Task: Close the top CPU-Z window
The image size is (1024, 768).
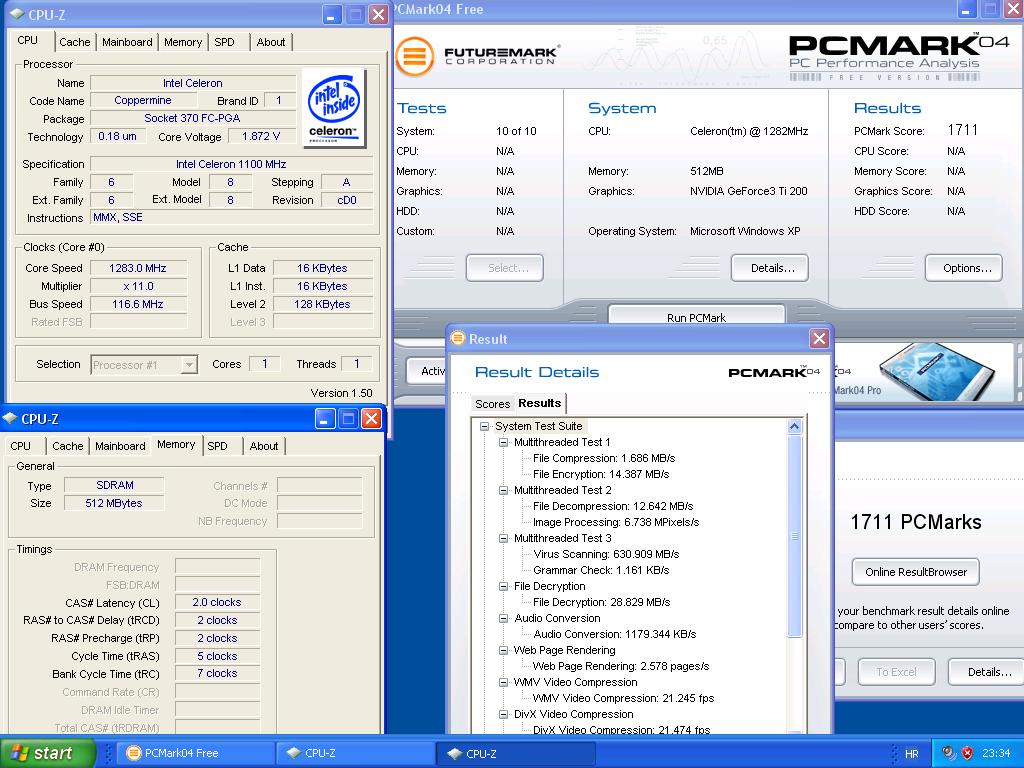Action: [378, 14]
